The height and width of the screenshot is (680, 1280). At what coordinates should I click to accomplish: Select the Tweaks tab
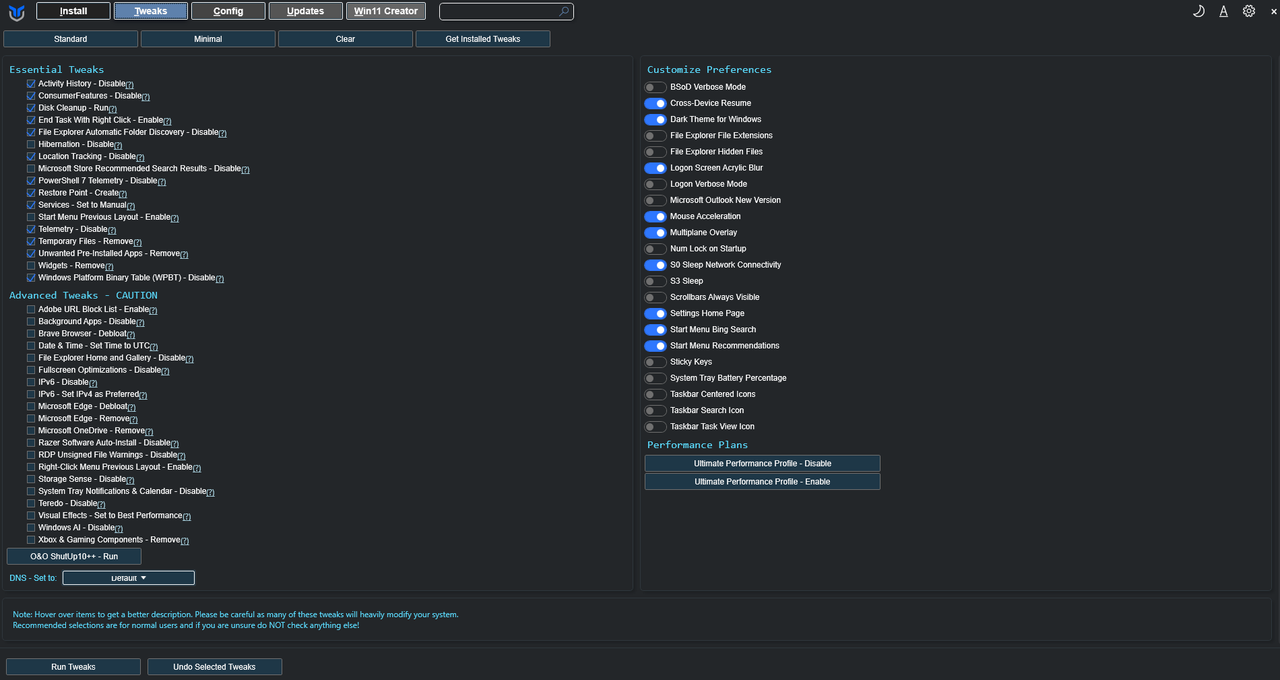tap(150, 11)
